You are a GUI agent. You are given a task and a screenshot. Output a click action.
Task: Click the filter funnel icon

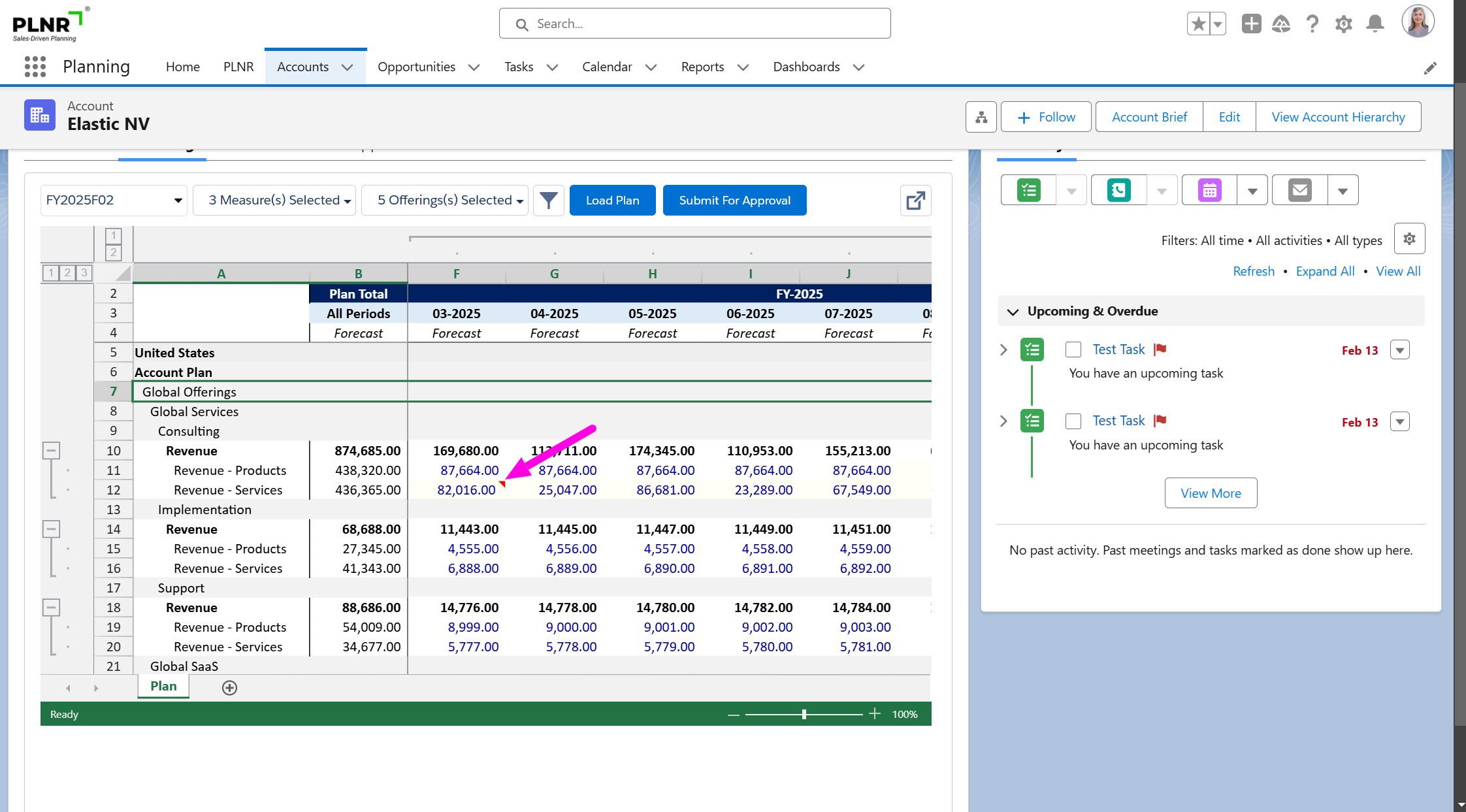point(549,201)
